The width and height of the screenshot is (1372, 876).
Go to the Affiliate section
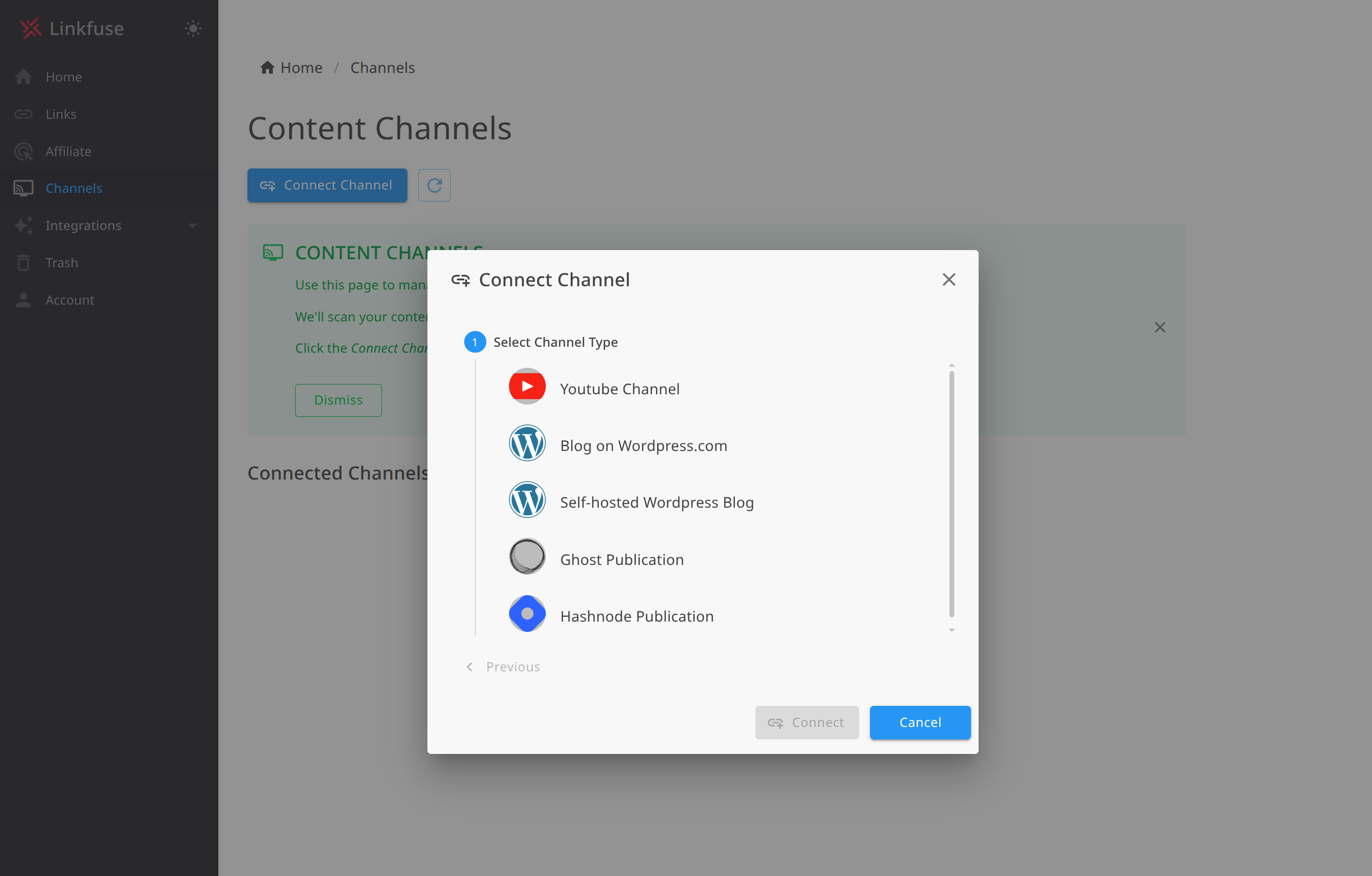pyautogui.click(x=69, y=152)
